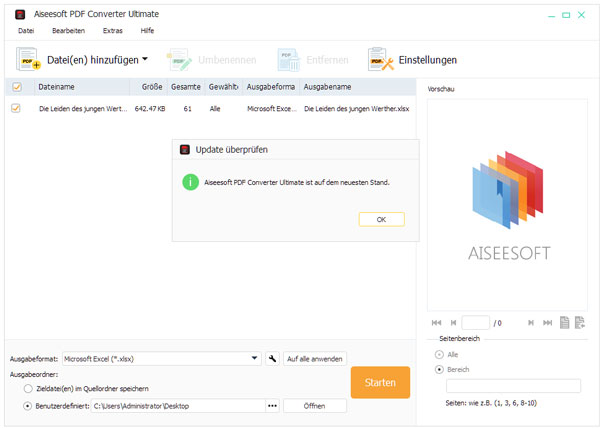Click the Entfernen toolbar button
The width and height of the screenshot is (600, 428).
pos(313,60)
